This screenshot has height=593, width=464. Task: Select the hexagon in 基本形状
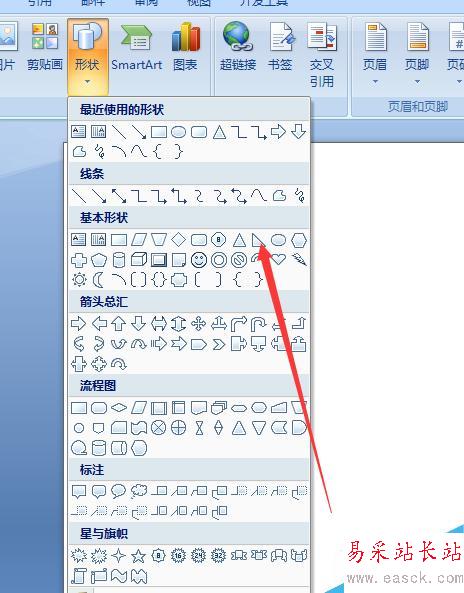299,240
